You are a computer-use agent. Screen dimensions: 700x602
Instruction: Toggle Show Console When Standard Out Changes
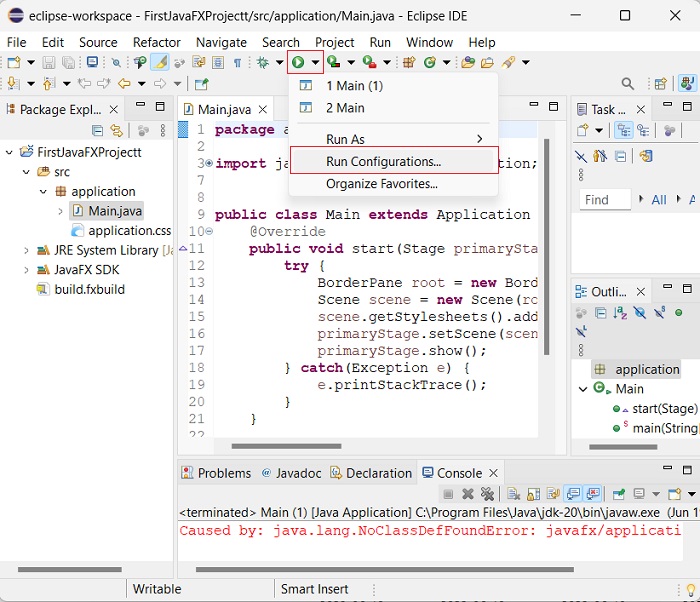point(573,494)
